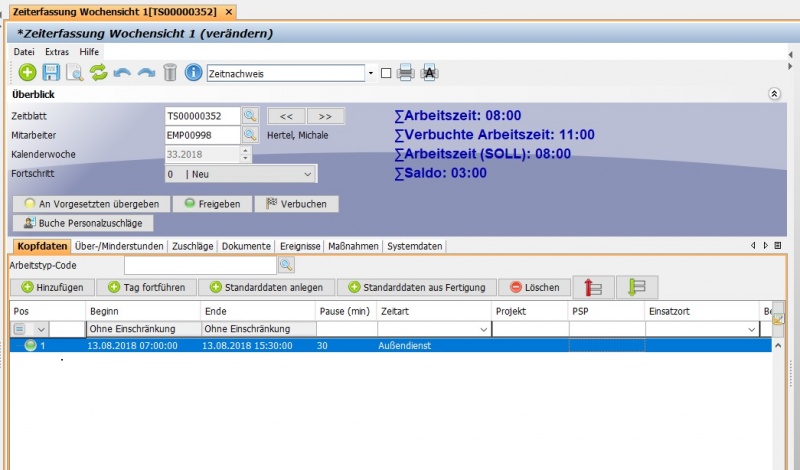Switch to the Zuschläge tab
Screen dimensions: 800x470
coord(194,246)
